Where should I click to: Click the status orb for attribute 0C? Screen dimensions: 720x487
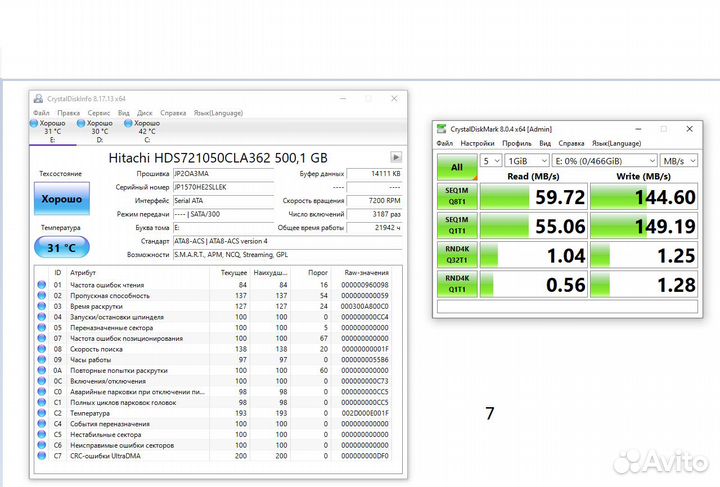tap(42, 381)
